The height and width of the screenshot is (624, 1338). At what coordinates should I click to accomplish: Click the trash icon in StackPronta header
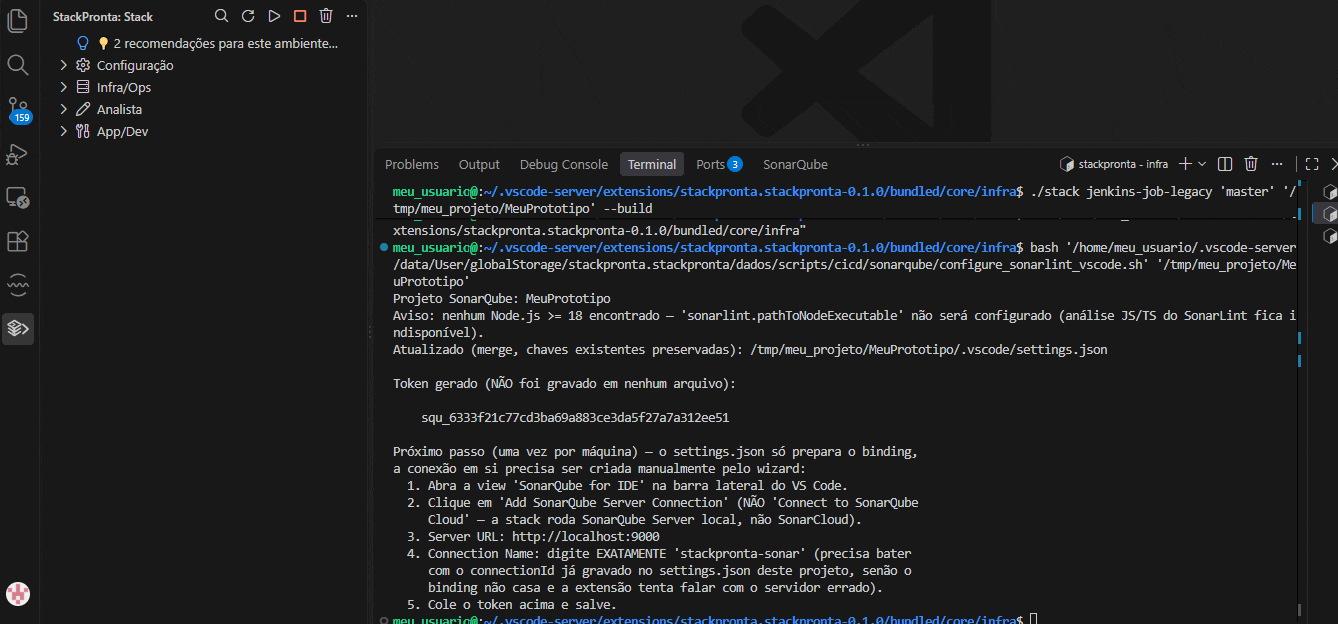click(x=326, y=16)
